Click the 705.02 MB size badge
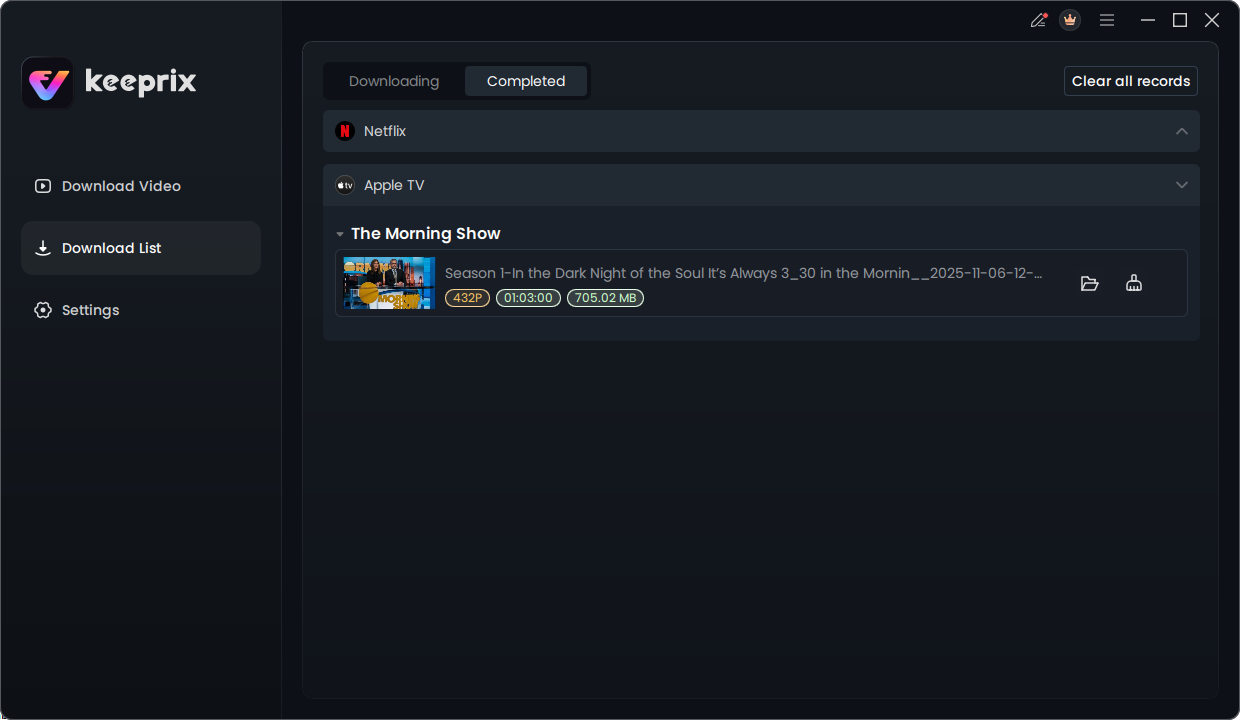1240x720 pixels. (x=605, y=297)
